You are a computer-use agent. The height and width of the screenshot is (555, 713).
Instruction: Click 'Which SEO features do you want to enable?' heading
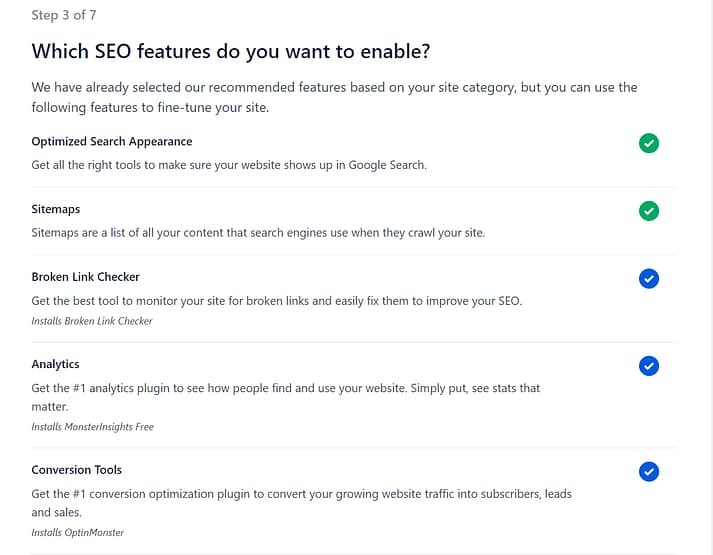point(231,51)
